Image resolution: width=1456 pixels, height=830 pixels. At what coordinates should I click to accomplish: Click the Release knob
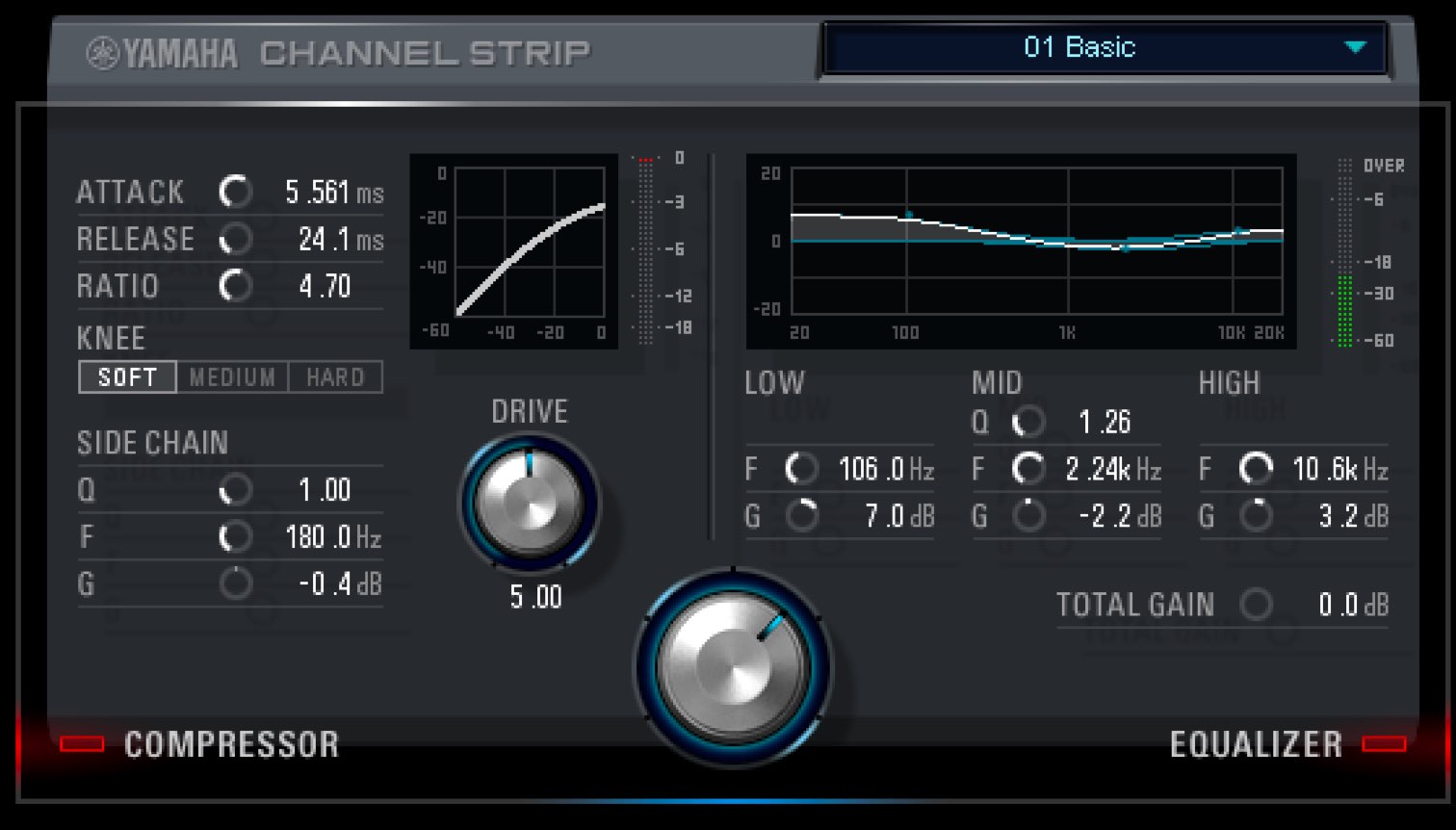[x=235, y=239]
